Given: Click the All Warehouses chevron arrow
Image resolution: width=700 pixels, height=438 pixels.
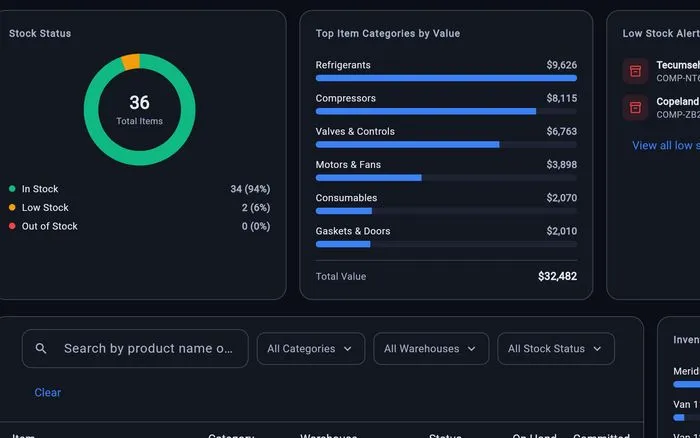Looking at the screenshot, I should coord(471,349).
